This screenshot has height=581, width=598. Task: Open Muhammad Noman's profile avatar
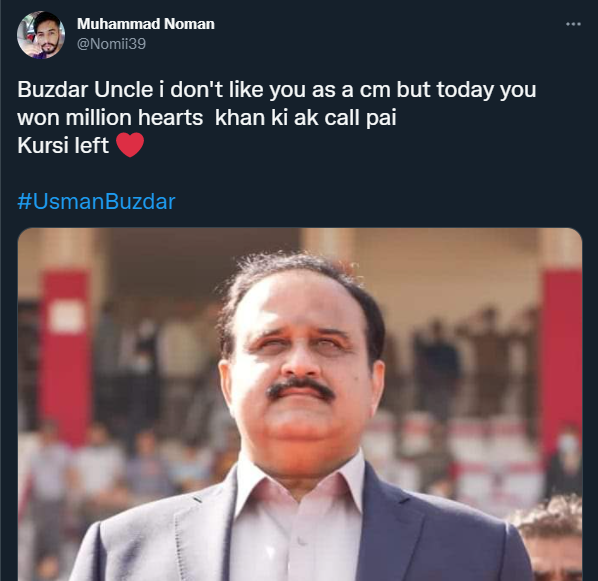41,35
